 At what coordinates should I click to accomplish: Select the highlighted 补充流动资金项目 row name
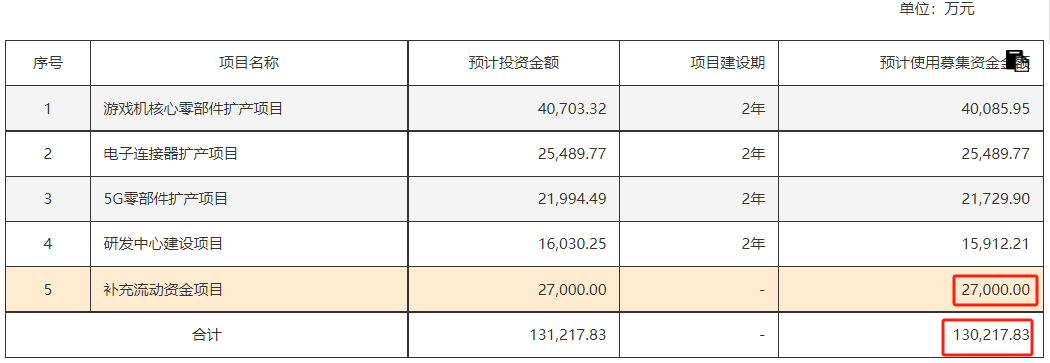pos(249,289)
